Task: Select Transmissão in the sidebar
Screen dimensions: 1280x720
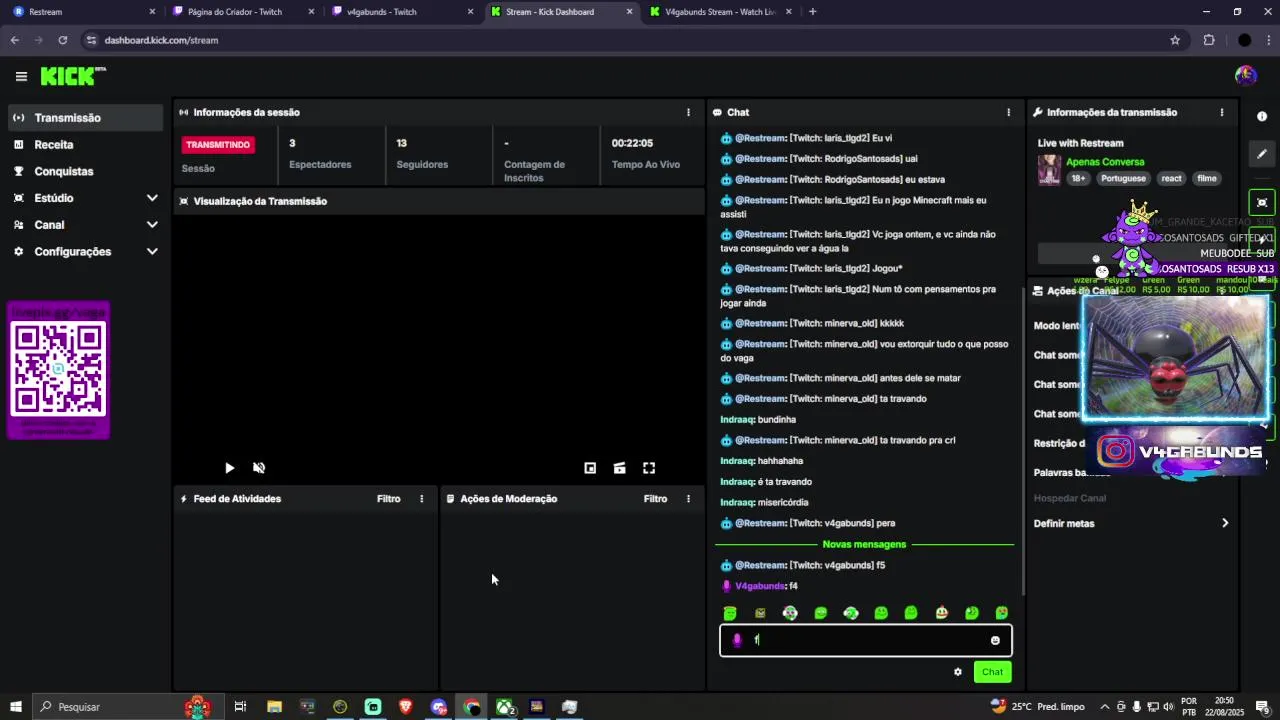Action: coord(85,118)
